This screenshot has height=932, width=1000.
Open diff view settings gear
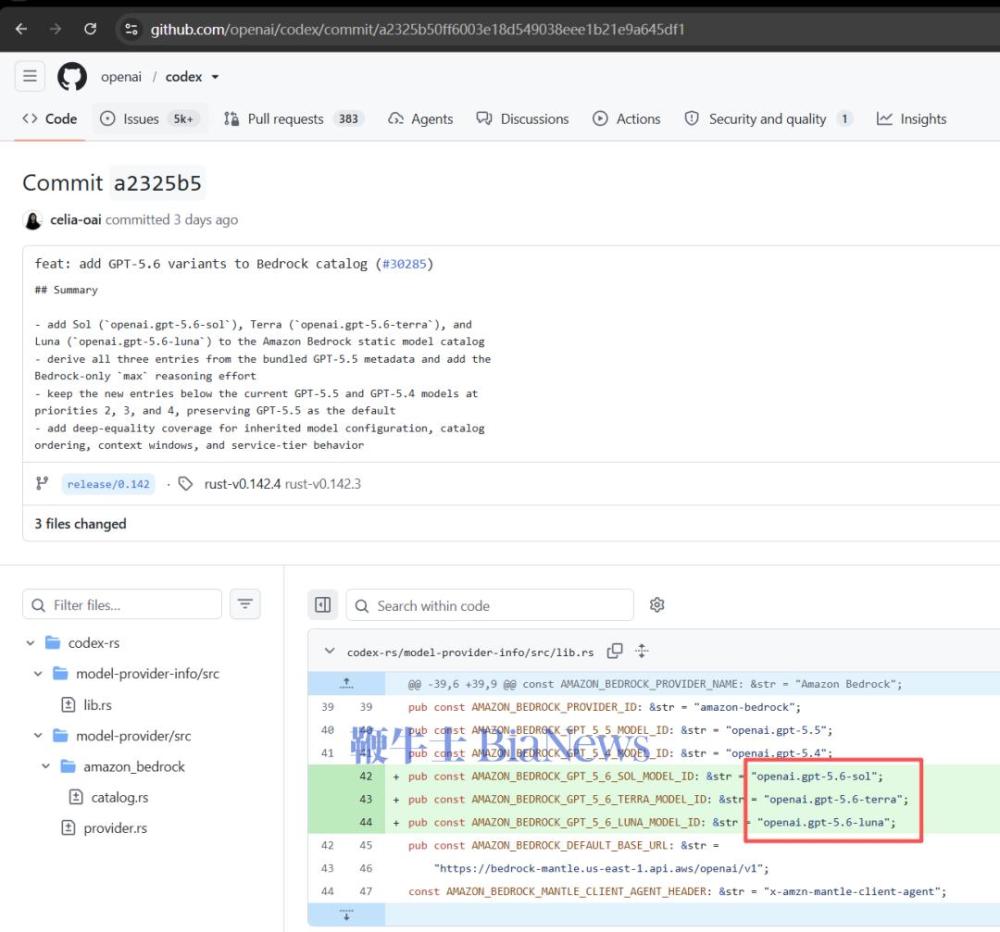[657, 605]
